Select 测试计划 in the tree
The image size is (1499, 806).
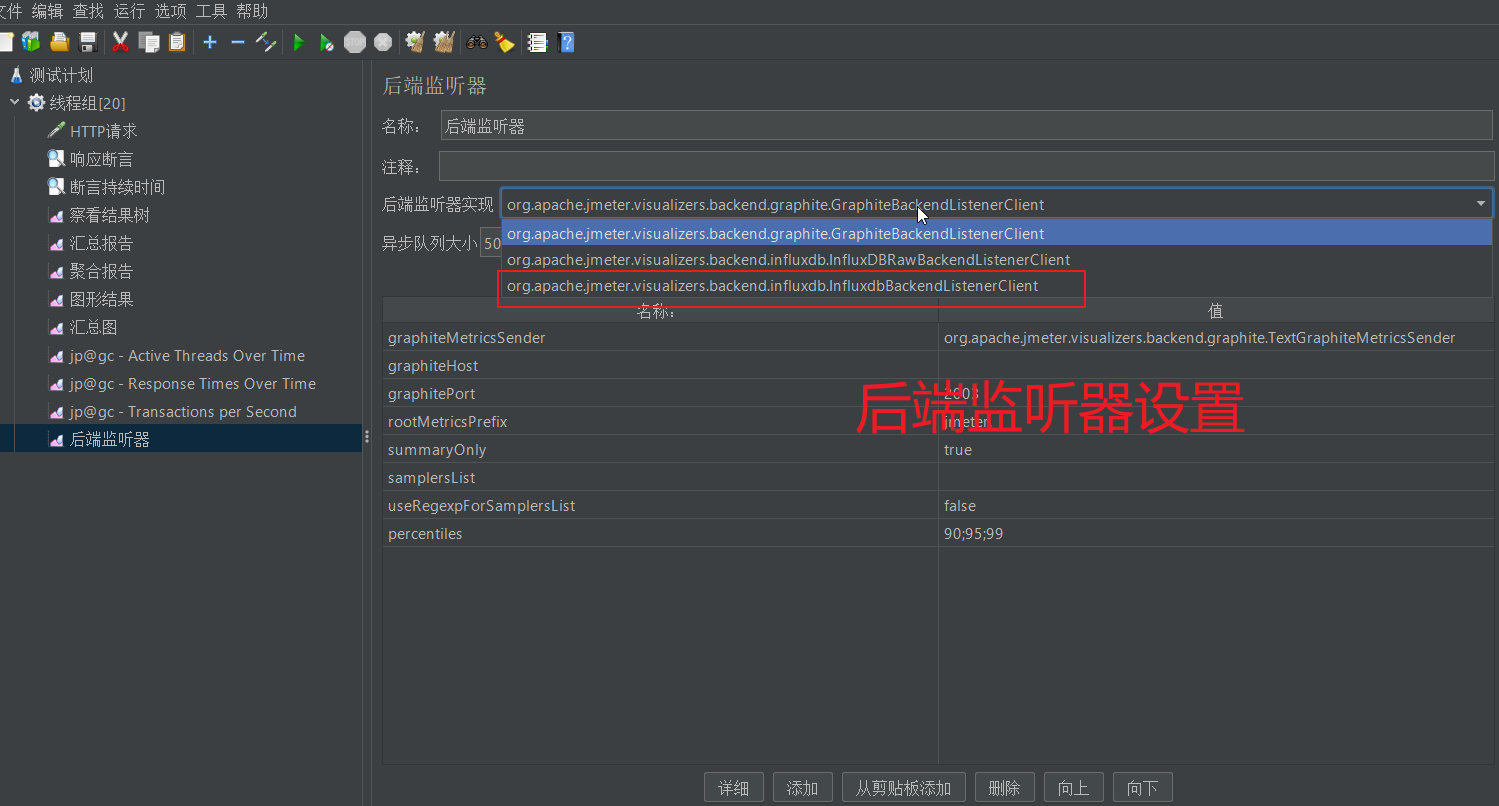tap(61, 75)
